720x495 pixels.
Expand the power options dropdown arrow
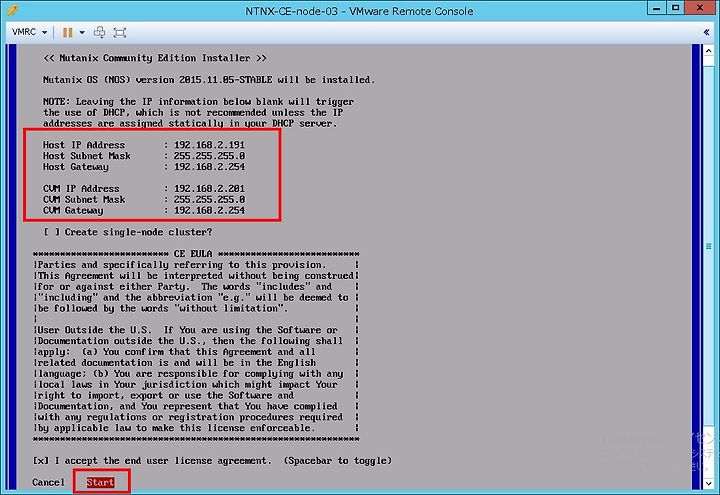[x=82, y=32]
